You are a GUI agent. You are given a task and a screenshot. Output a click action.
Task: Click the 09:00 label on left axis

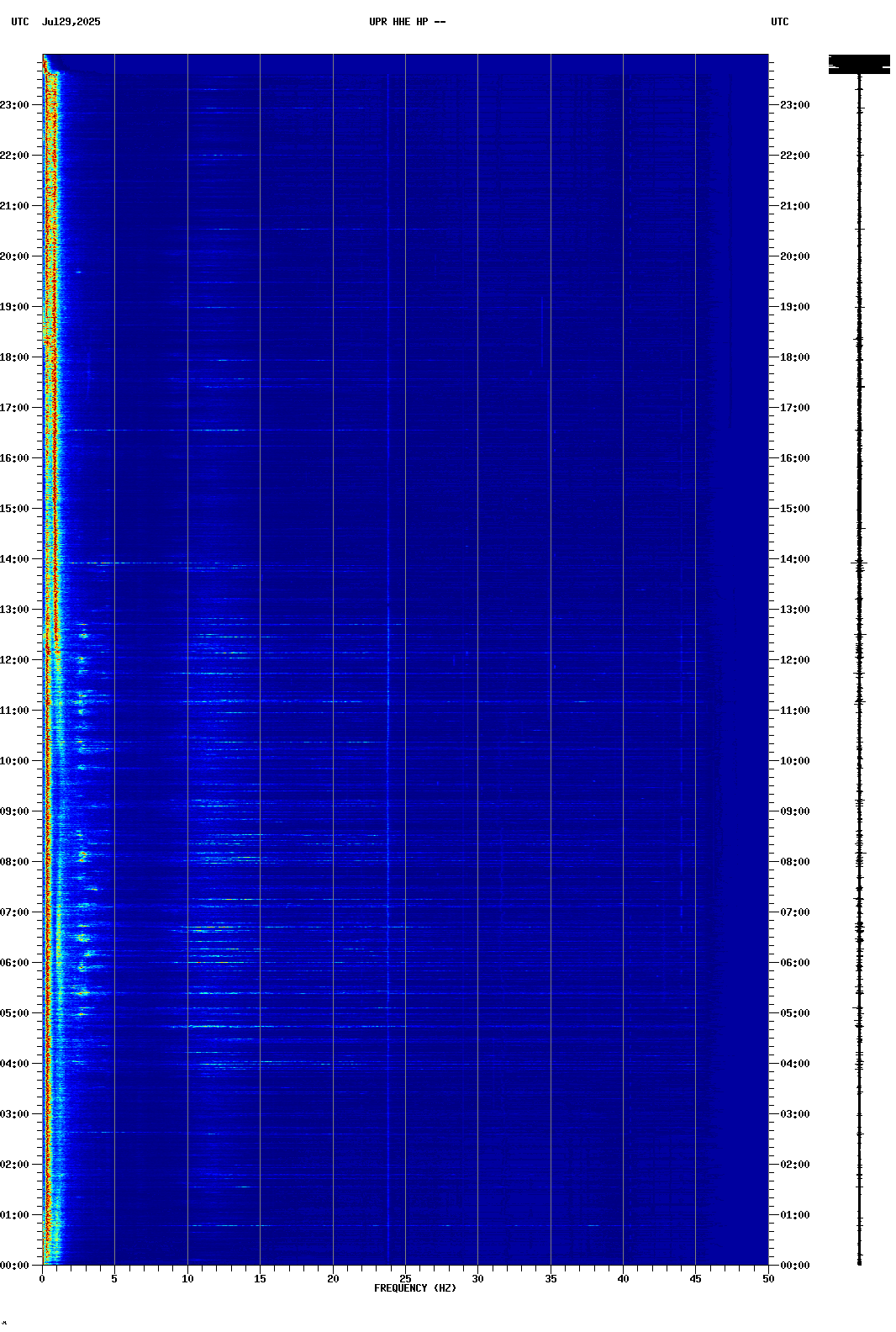(15, 811)
